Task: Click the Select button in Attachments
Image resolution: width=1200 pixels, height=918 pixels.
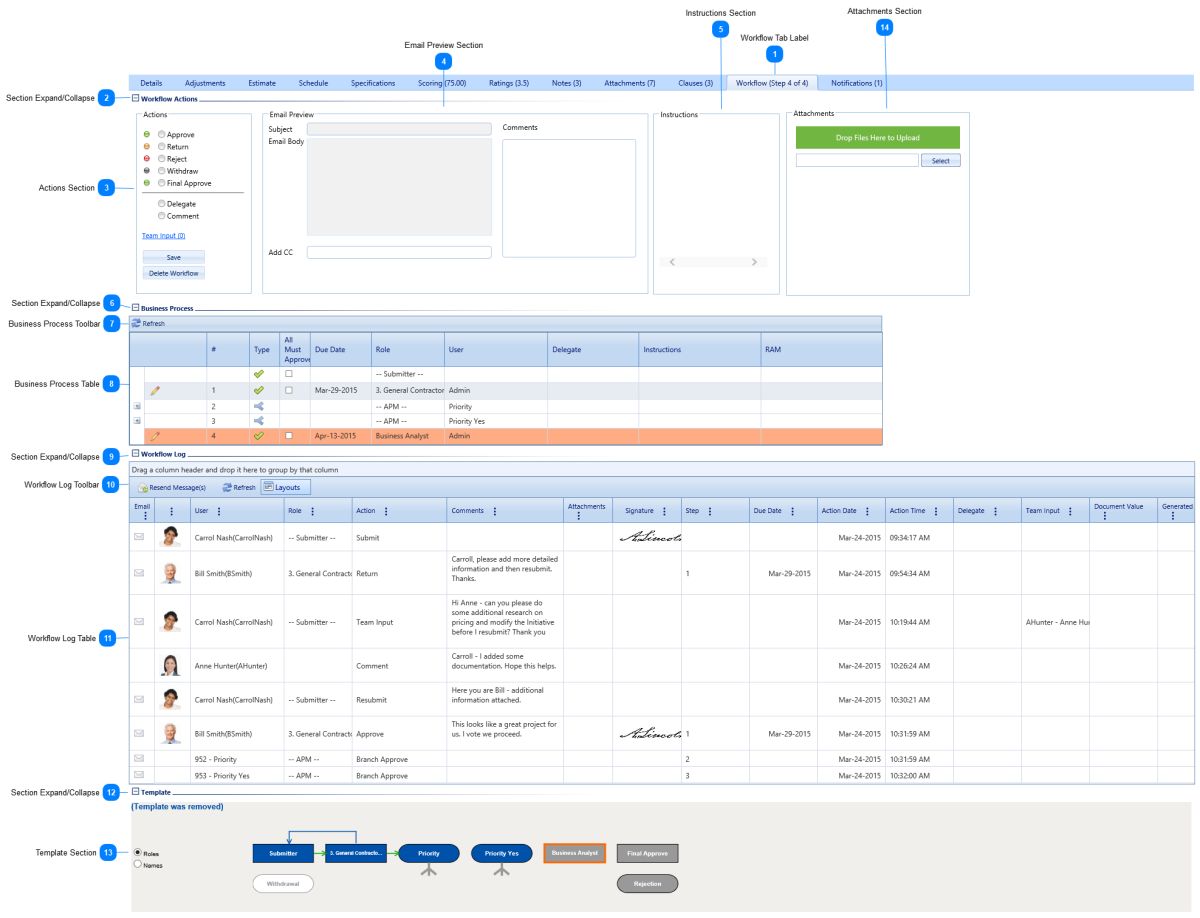Action: [x=941, y=160]
